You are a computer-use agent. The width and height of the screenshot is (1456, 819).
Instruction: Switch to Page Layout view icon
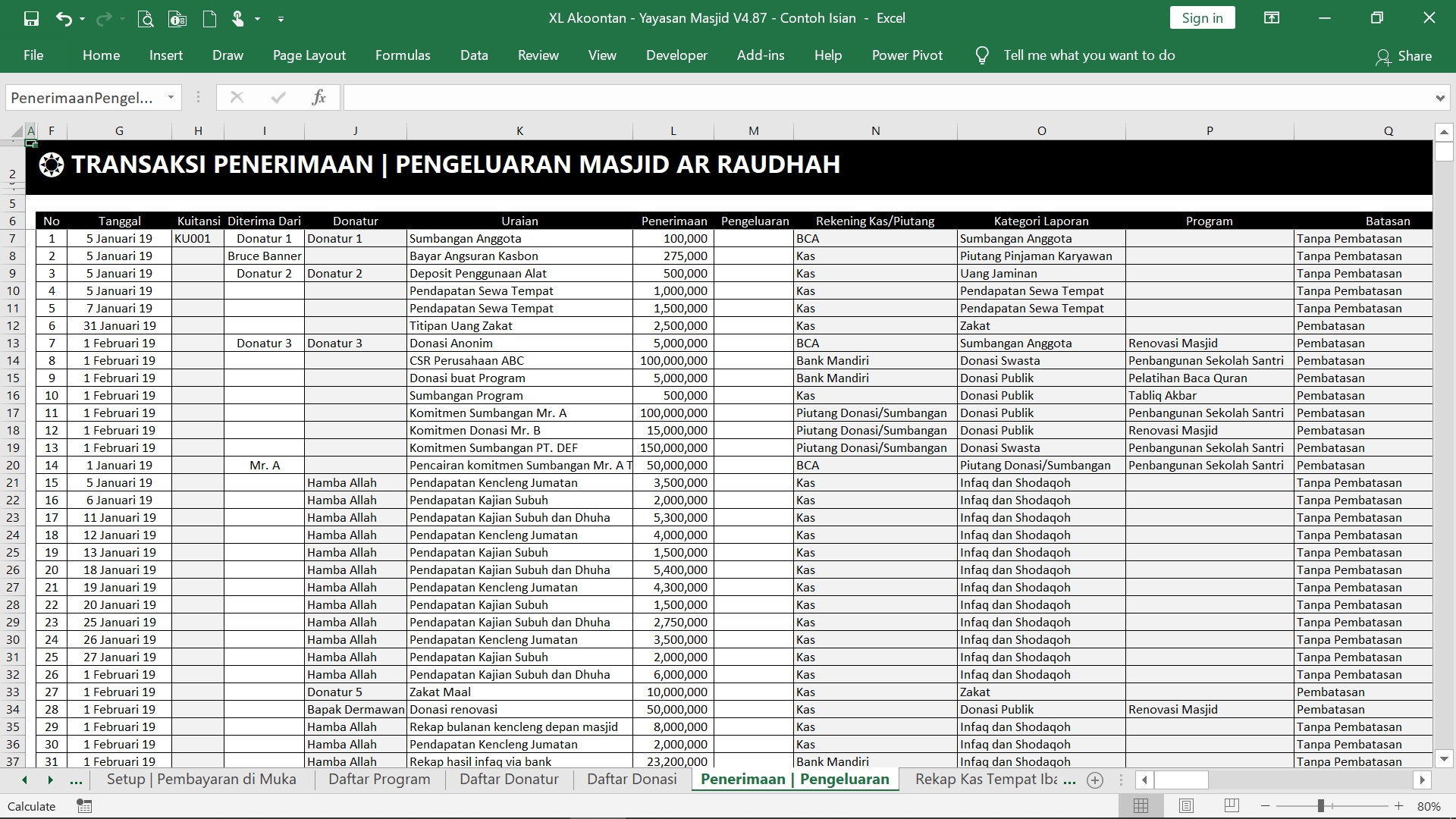(x=1187, y=806)
